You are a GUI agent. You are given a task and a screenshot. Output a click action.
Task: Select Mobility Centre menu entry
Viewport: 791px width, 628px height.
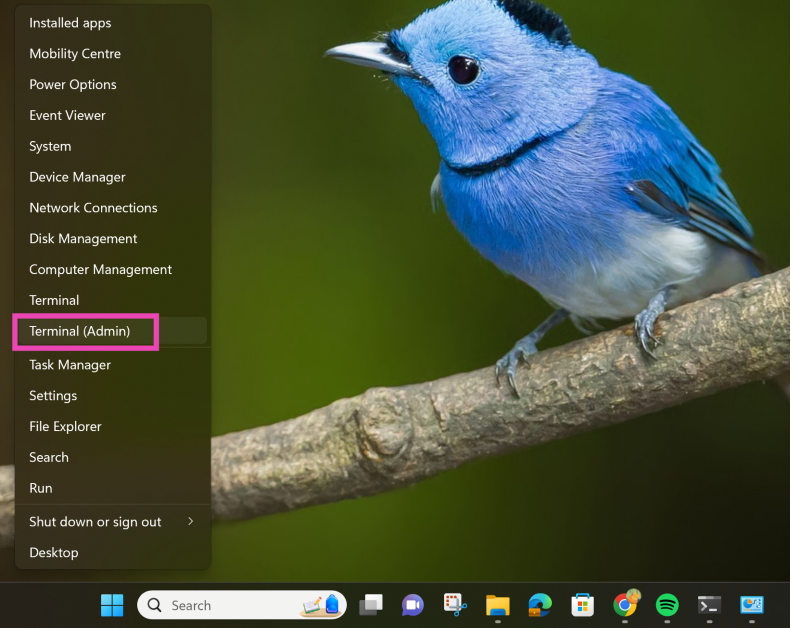113,54
